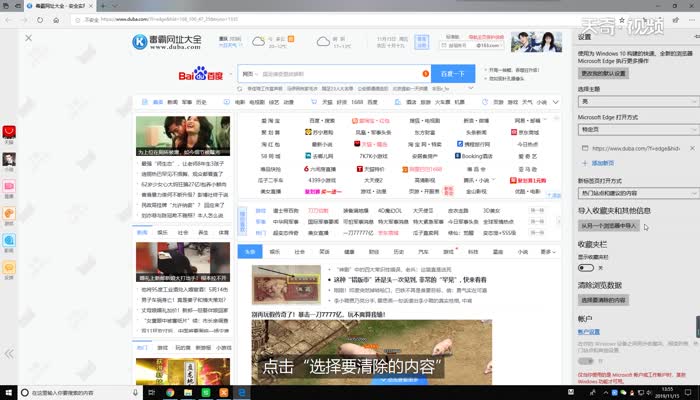Click the Back arrow in browser toolbar
This screenshot has width=700, height=400.
[x=8, y=20]
